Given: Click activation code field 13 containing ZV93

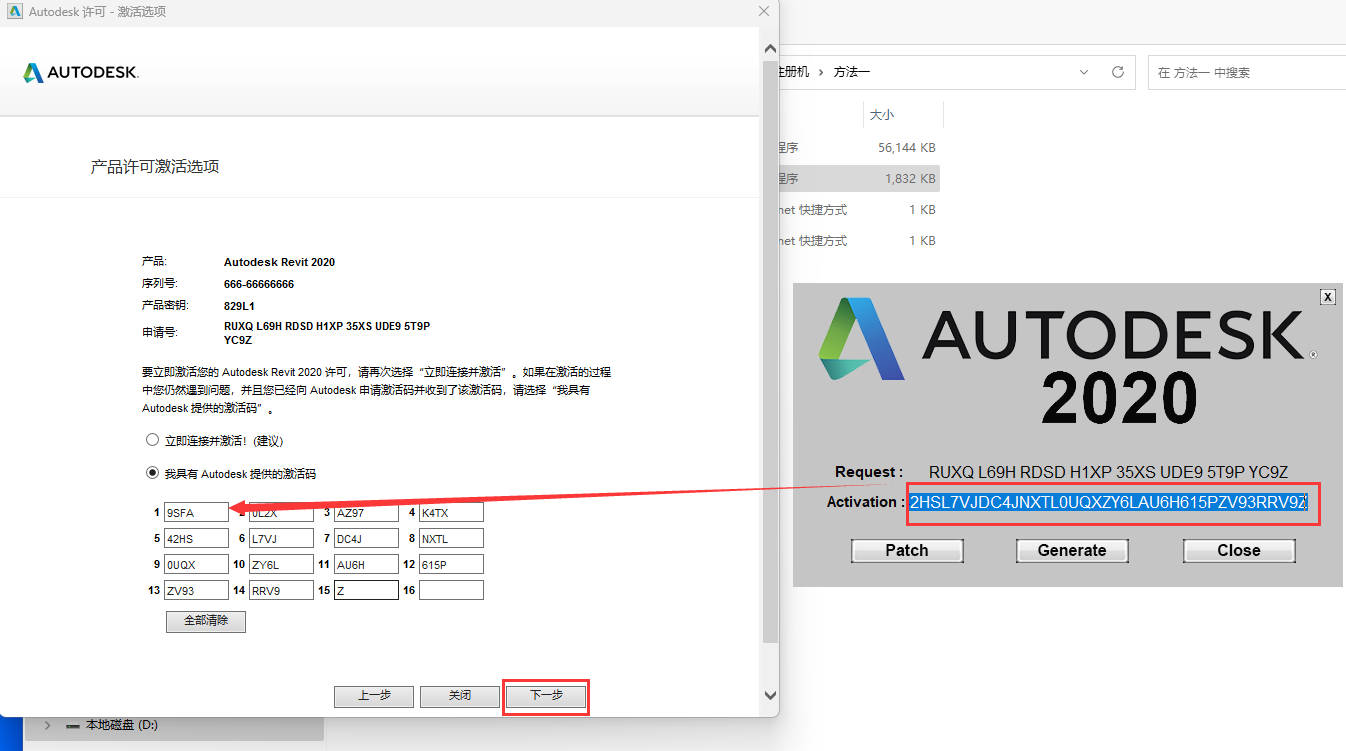Looking at the screenshot, I should (196, 590).
